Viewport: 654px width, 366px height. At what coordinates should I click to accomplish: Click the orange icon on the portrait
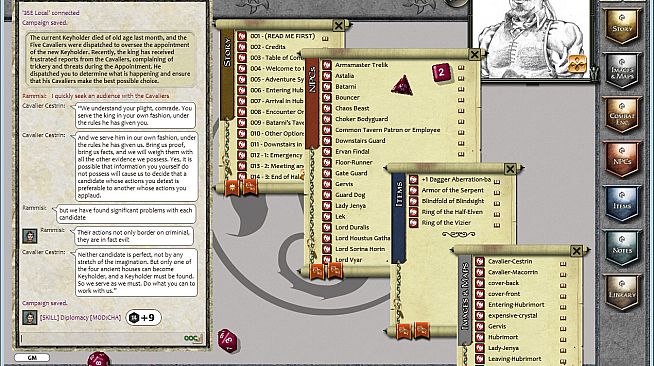point(578,64)
